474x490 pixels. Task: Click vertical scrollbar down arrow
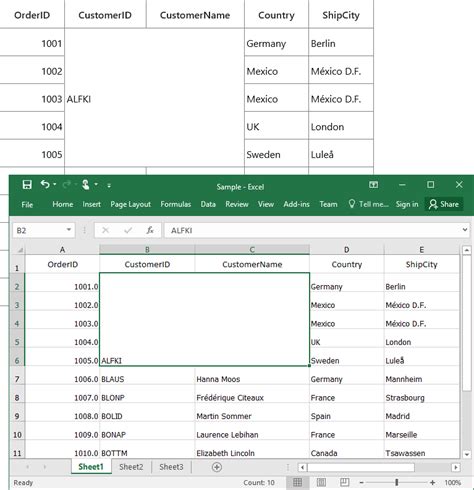click(467, 454)
